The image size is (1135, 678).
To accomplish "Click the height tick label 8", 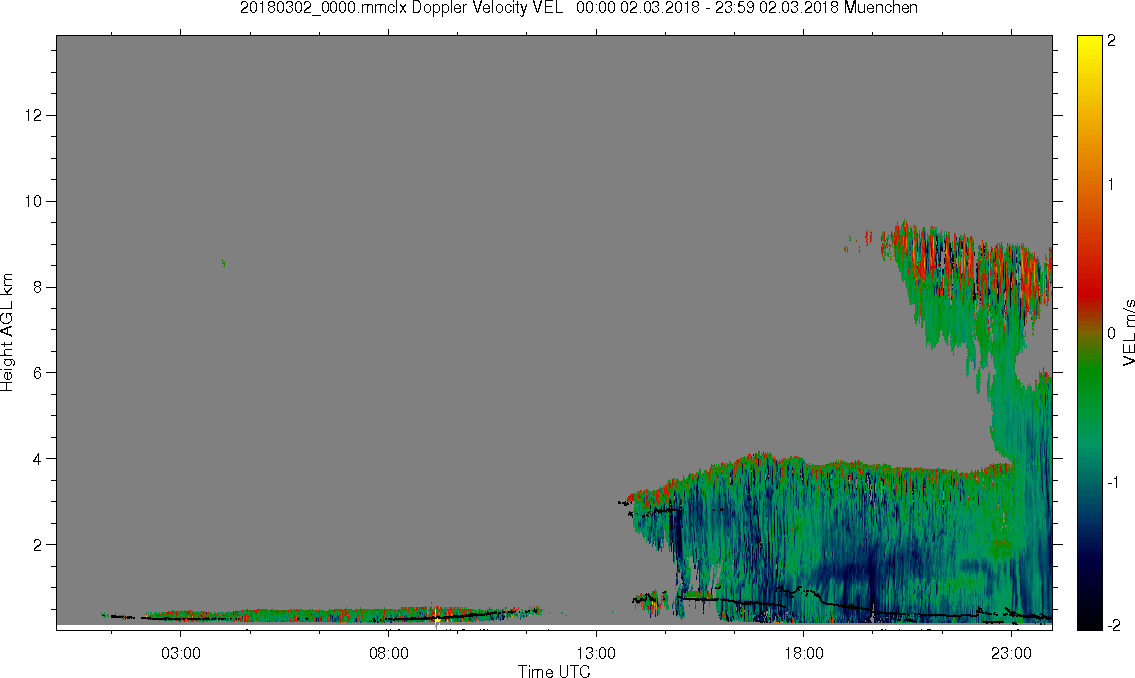I will [39, 287].
